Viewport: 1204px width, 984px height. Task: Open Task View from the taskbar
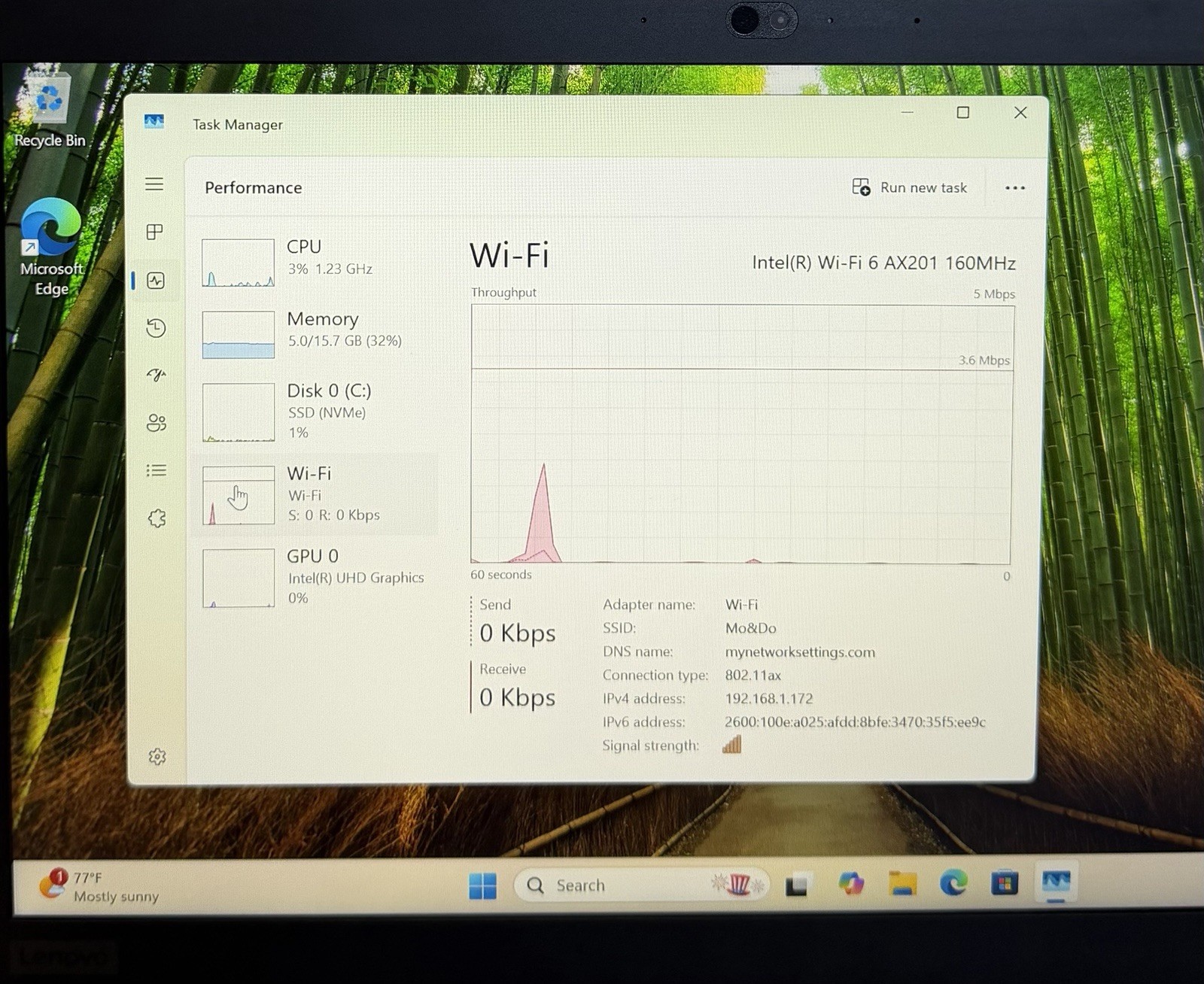(x=796, y=885)
